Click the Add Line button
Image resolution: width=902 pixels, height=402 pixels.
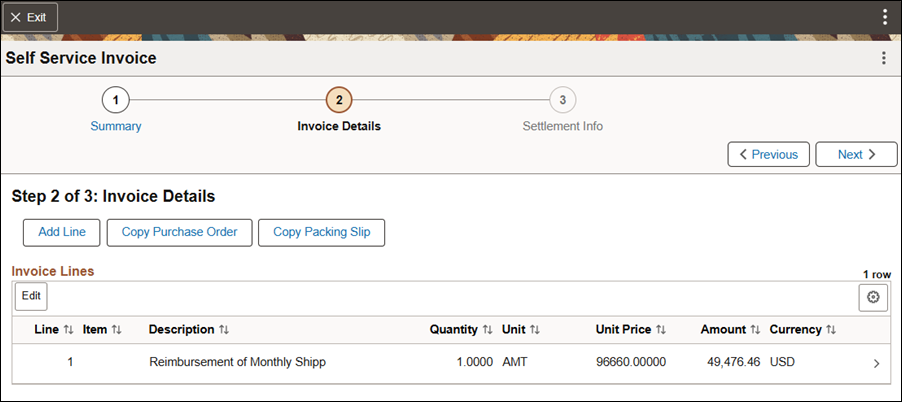[62, 232]
